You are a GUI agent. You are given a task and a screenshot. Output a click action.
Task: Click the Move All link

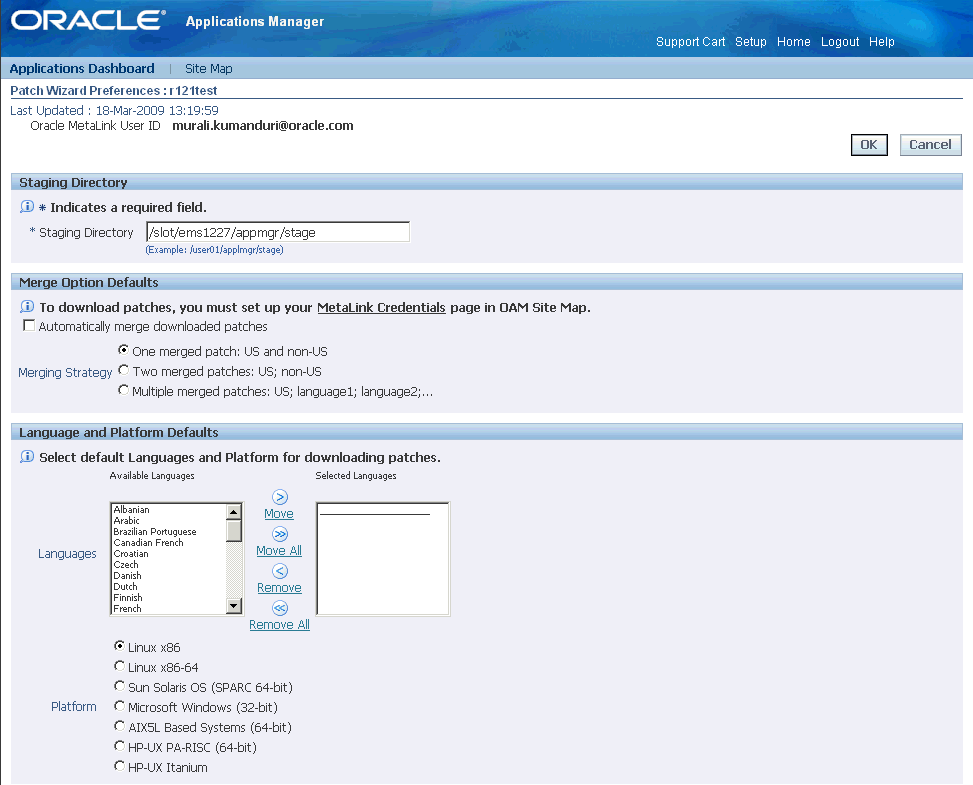279,550
